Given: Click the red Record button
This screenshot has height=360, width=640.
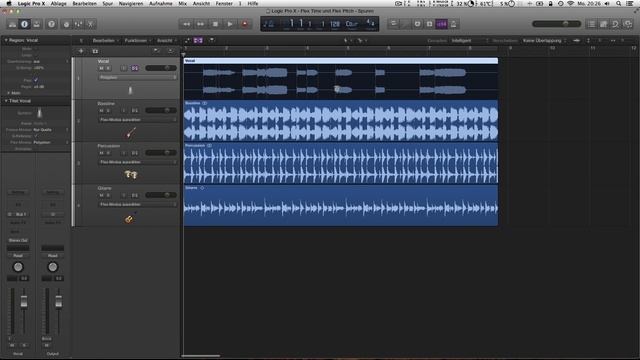Looking at the screenshot, I should [x=244, y=24].
